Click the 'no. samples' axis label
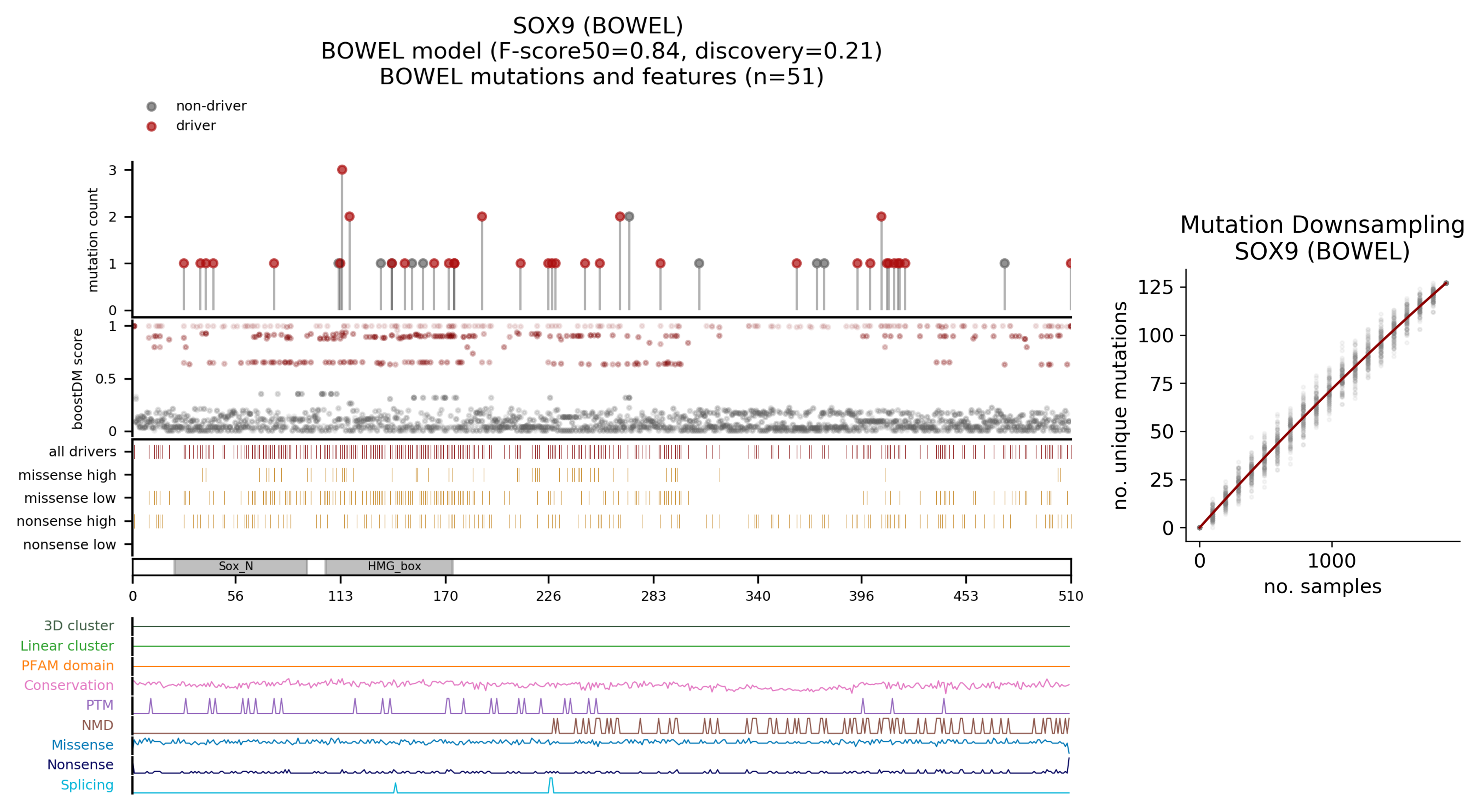This screenshot has height=812, width=1477. point(1322,587)
